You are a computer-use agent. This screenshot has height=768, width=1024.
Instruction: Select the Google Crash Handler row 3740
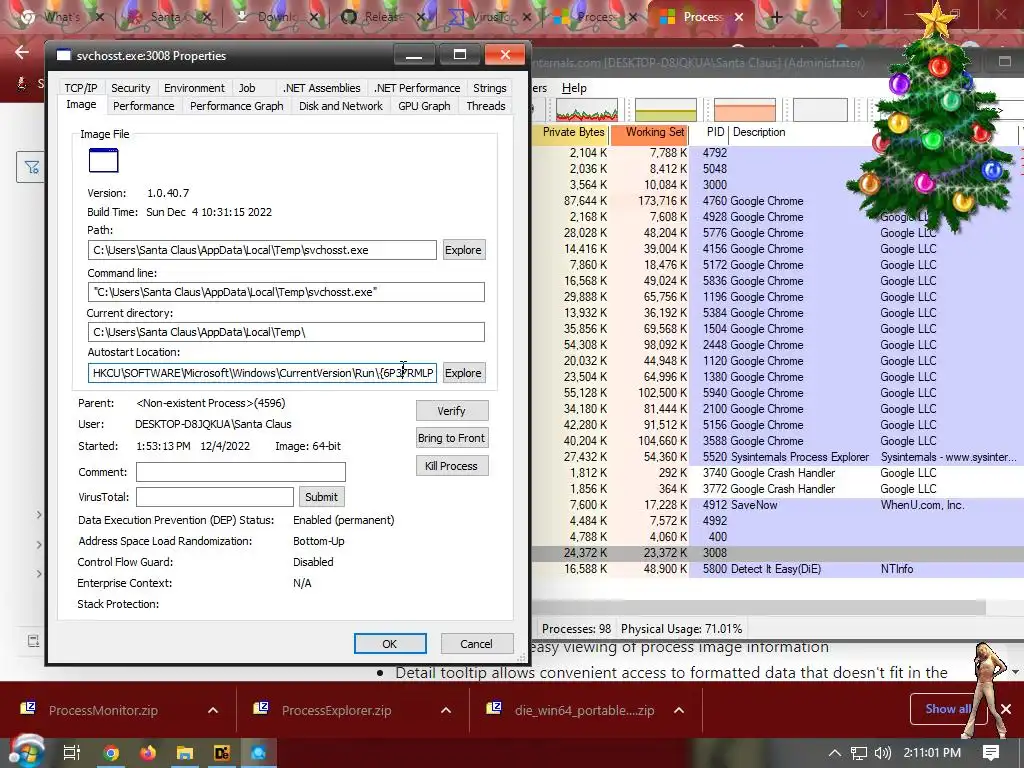(x=777, y=473)
